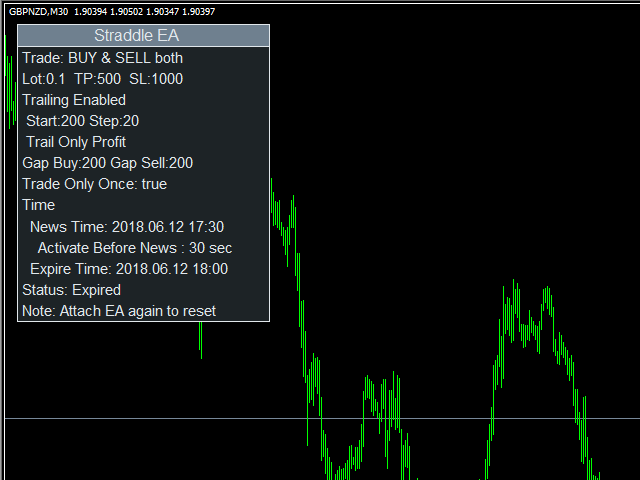
Task: Click the 'Gap Buy:200 Gap Sell:200' line
Action: click(x=107, y=163)
